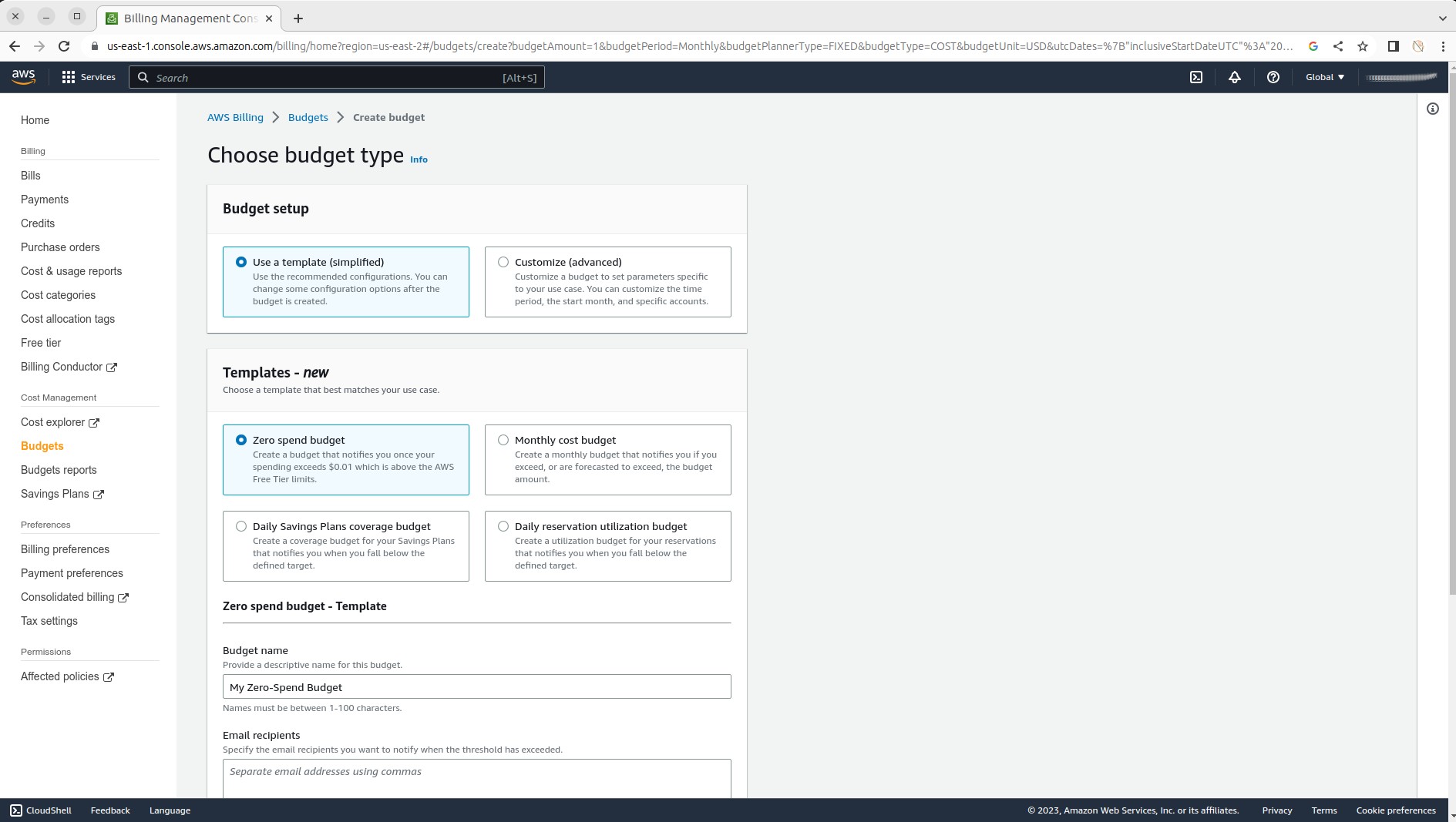Open Cost & usage reports
1456x822 pixels.
(72, 271)
